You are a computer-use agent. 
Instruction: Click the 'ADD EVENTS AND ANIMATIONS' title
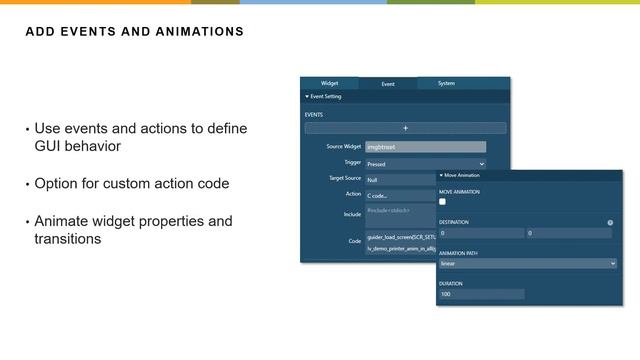[134, 31]
